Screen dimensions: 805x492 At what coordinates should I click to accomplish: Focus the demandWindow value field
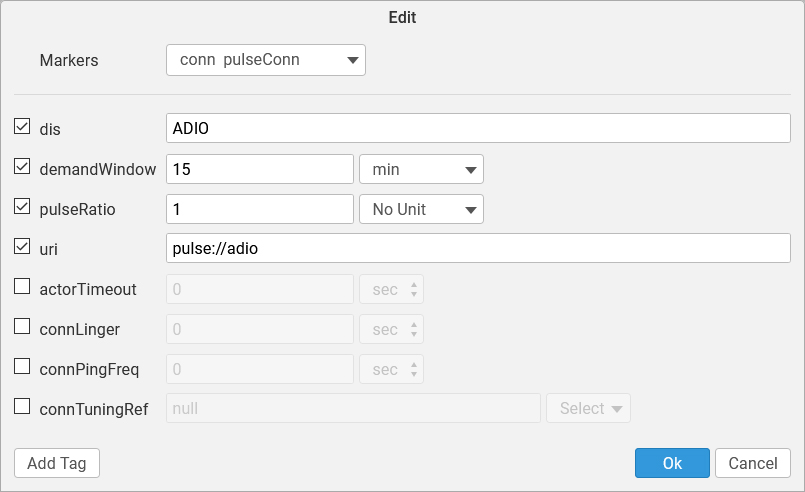pyautogui.click(x=260, y=169)
